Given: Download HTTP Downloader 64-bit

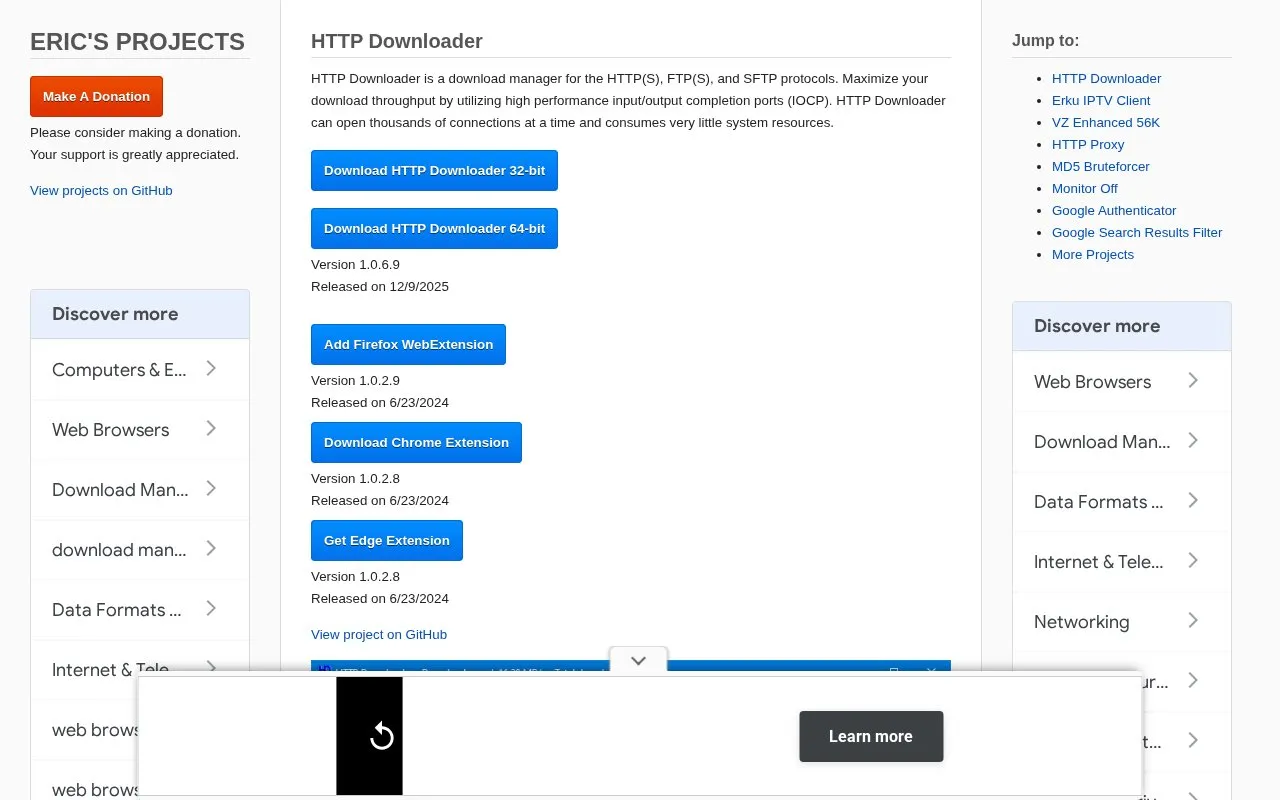Looking at the screenshot, I should [x=434, y=228].
